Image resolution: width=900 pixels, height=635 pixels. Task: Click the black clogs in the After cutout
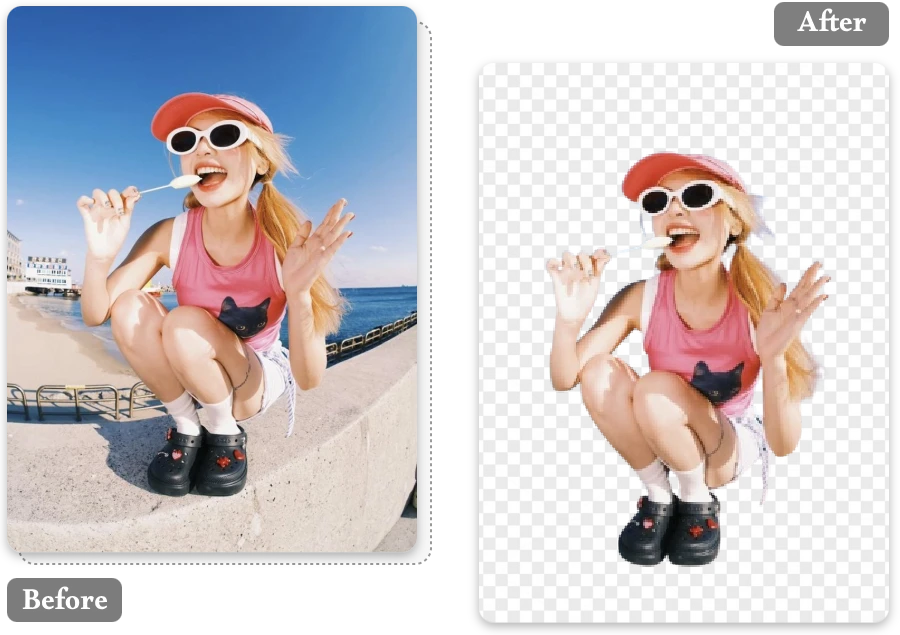[670, 526]
